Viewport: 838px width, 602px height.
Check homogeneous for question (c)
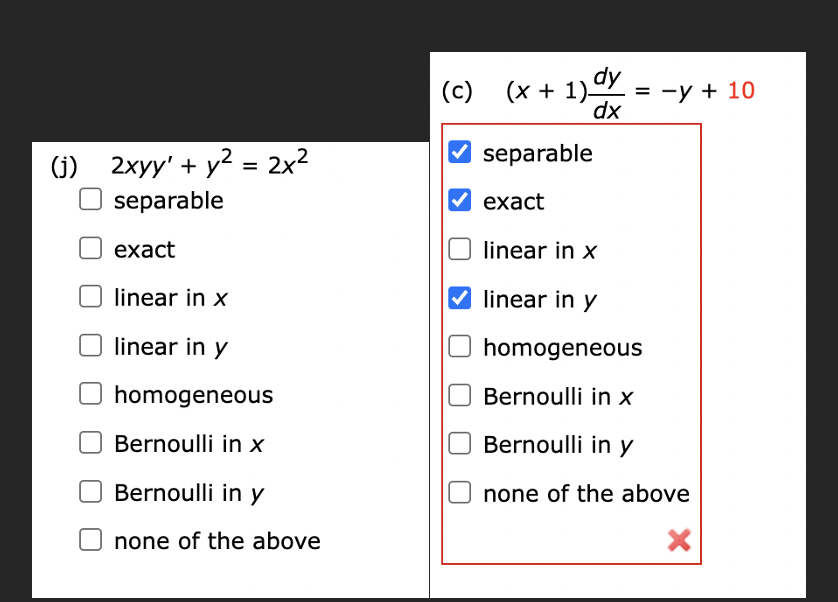click(x=459, y=346)
